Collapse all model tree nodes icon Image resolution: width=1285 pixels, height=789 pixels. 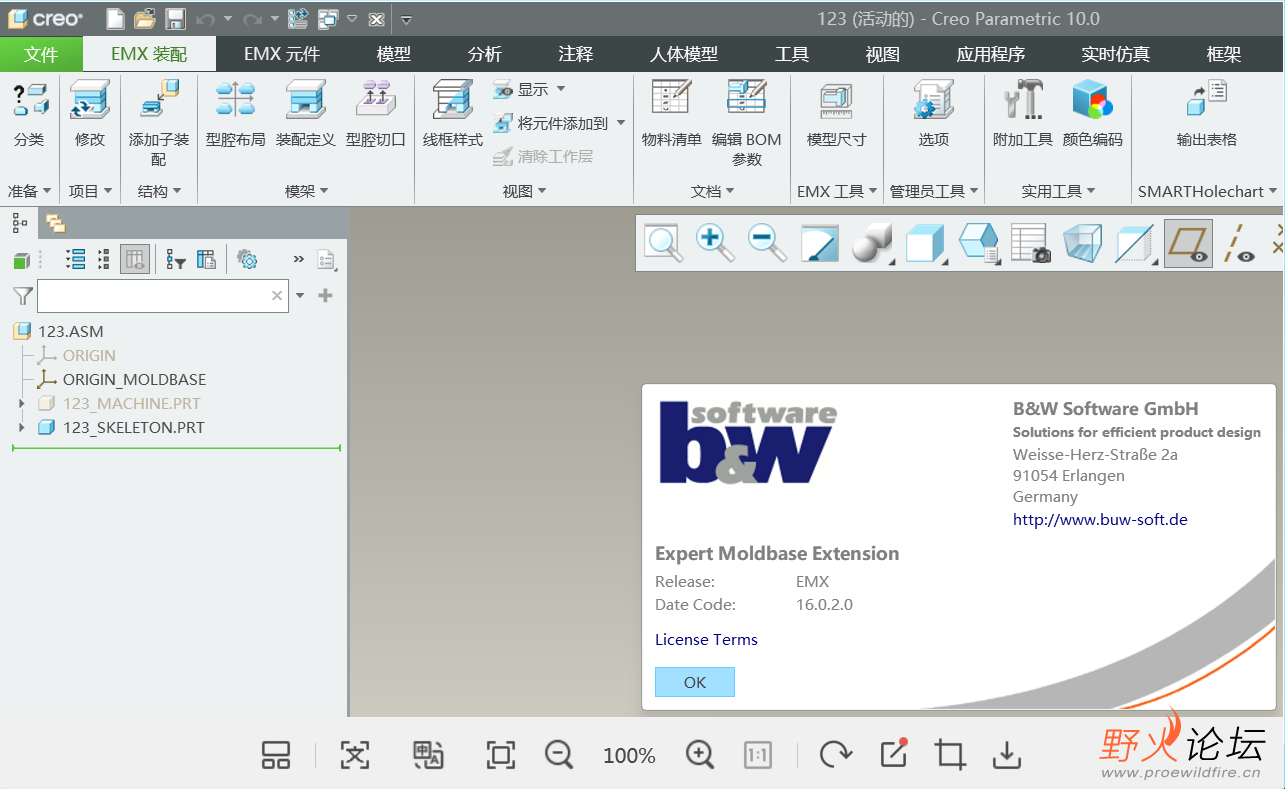pos(104,259)
